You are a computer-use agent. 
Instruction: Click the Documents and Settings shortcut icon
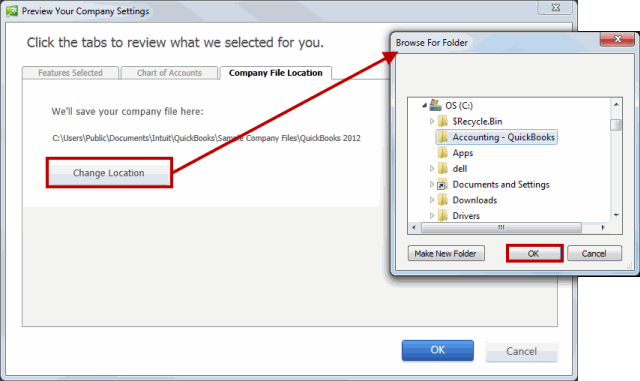442,184
